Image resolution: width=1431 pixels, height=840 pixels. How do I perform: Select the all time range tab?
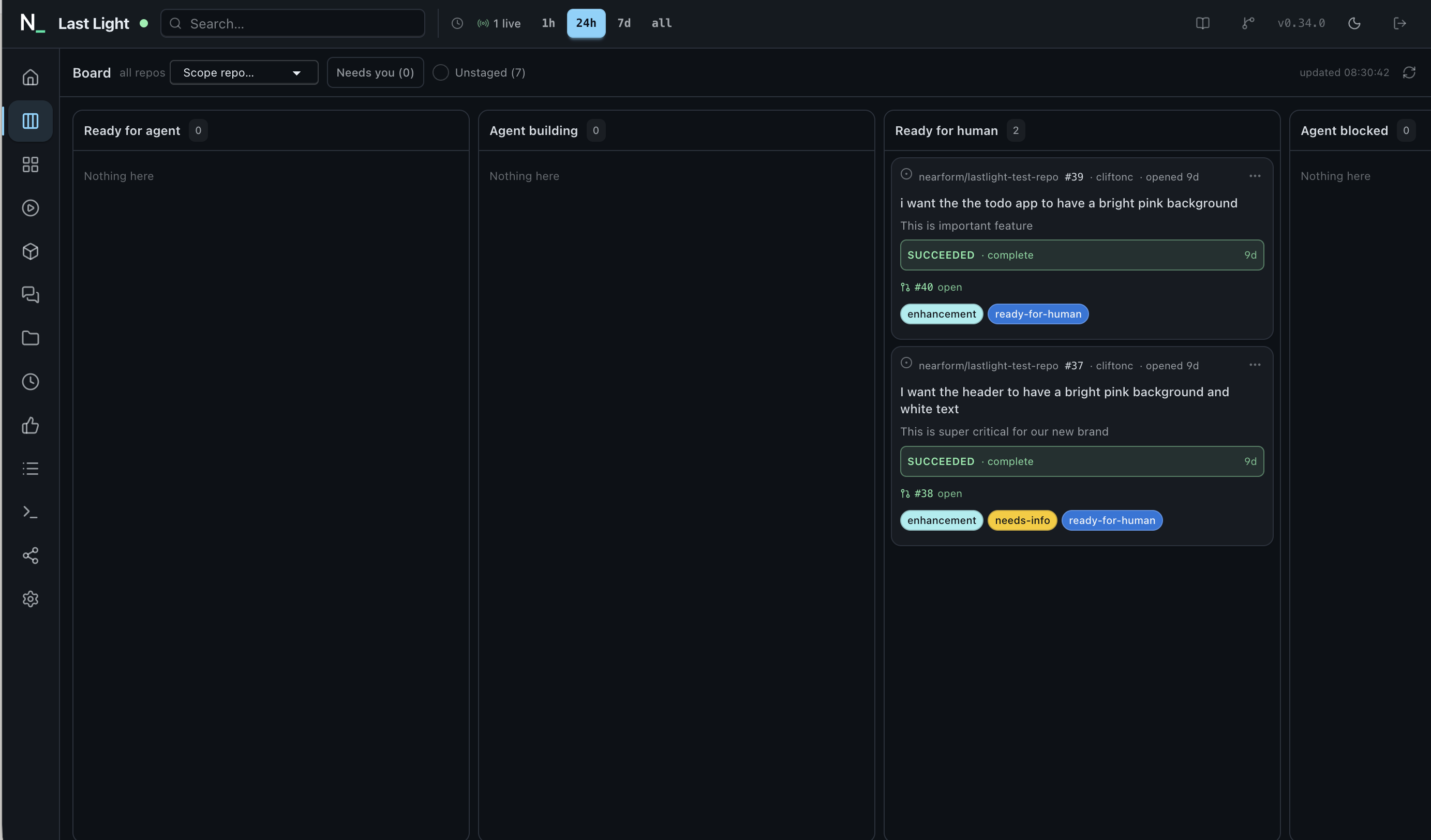tap(662, 23)
